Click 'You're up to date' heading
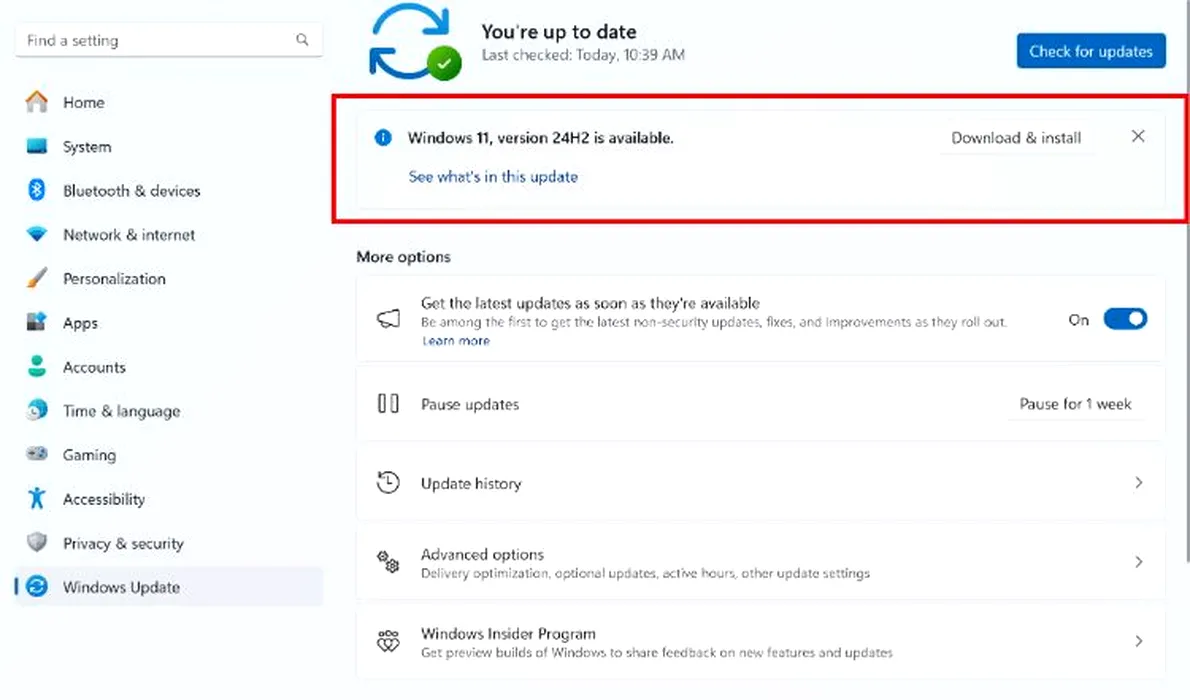 [559, 31]
